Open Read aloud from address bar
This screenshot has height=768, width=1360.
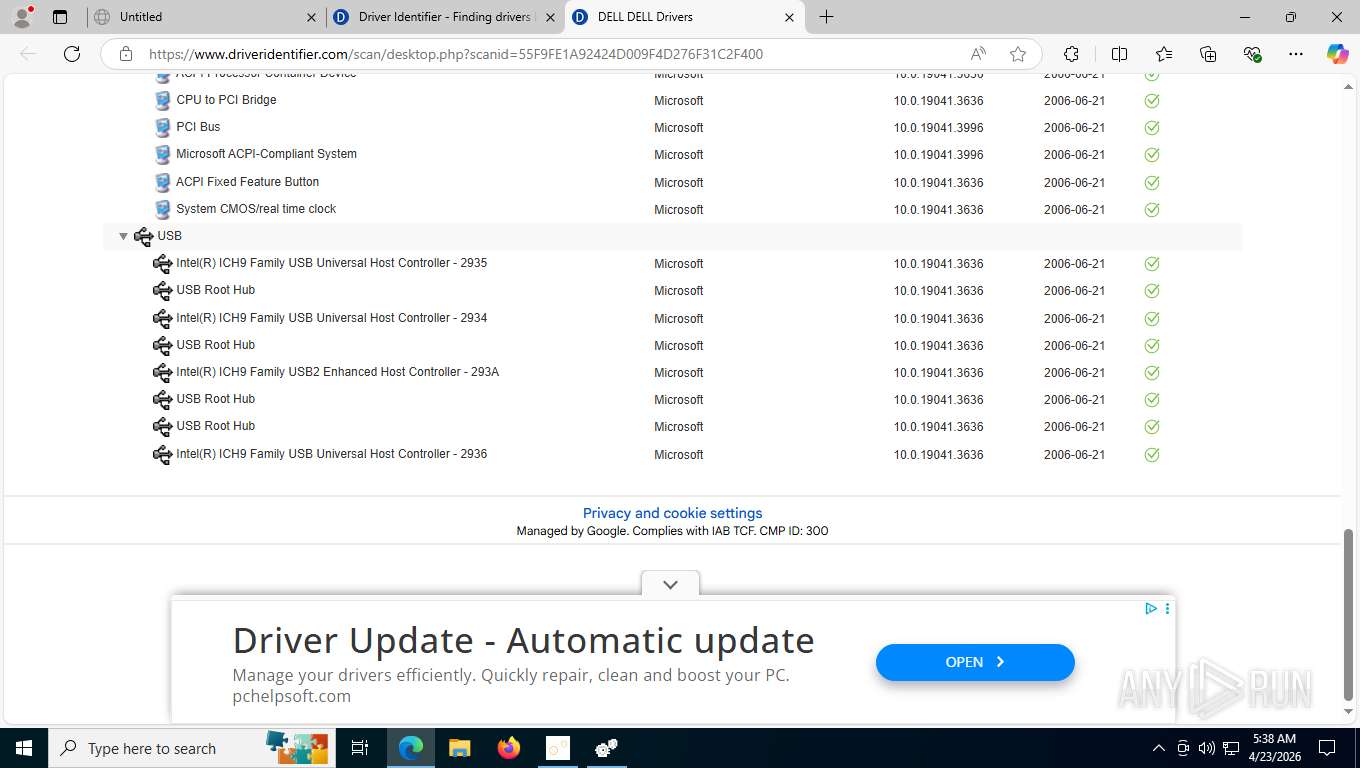coord(978,54)
